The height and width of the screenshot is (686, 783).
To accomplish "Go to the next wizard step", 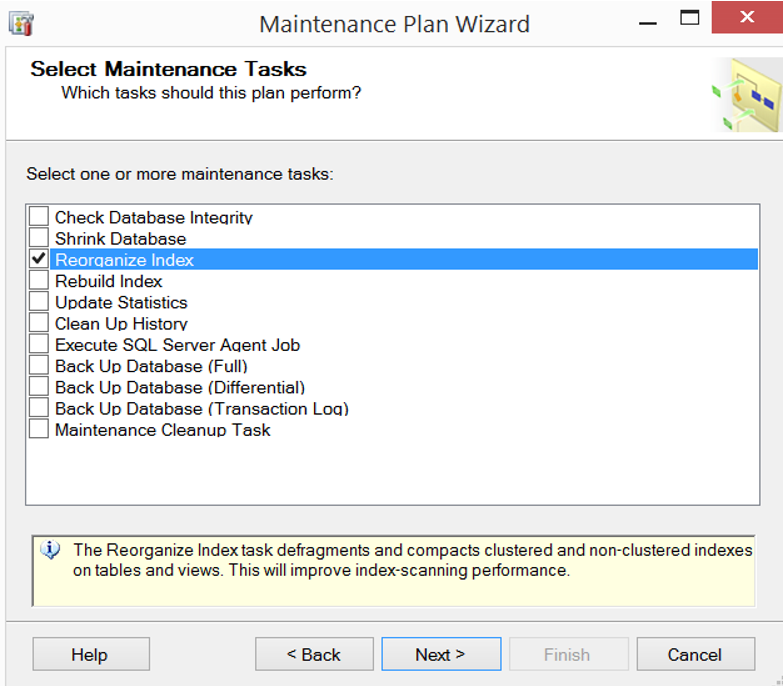I will pyautogui.click(x=441, y=654).
